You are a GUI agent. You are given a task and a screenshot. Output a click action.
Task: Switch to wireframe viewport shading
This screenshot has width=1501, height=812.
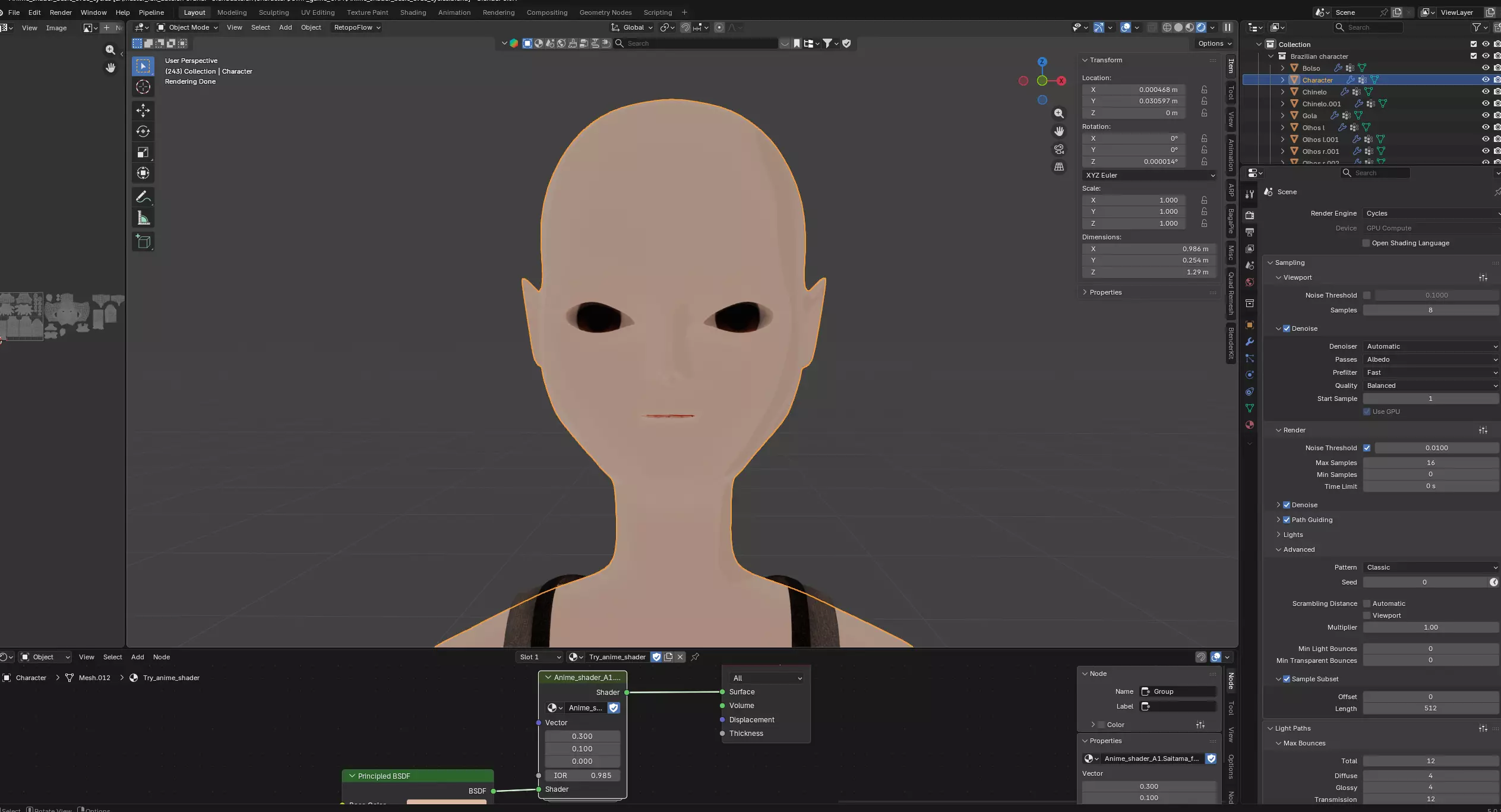point(1167,27)
